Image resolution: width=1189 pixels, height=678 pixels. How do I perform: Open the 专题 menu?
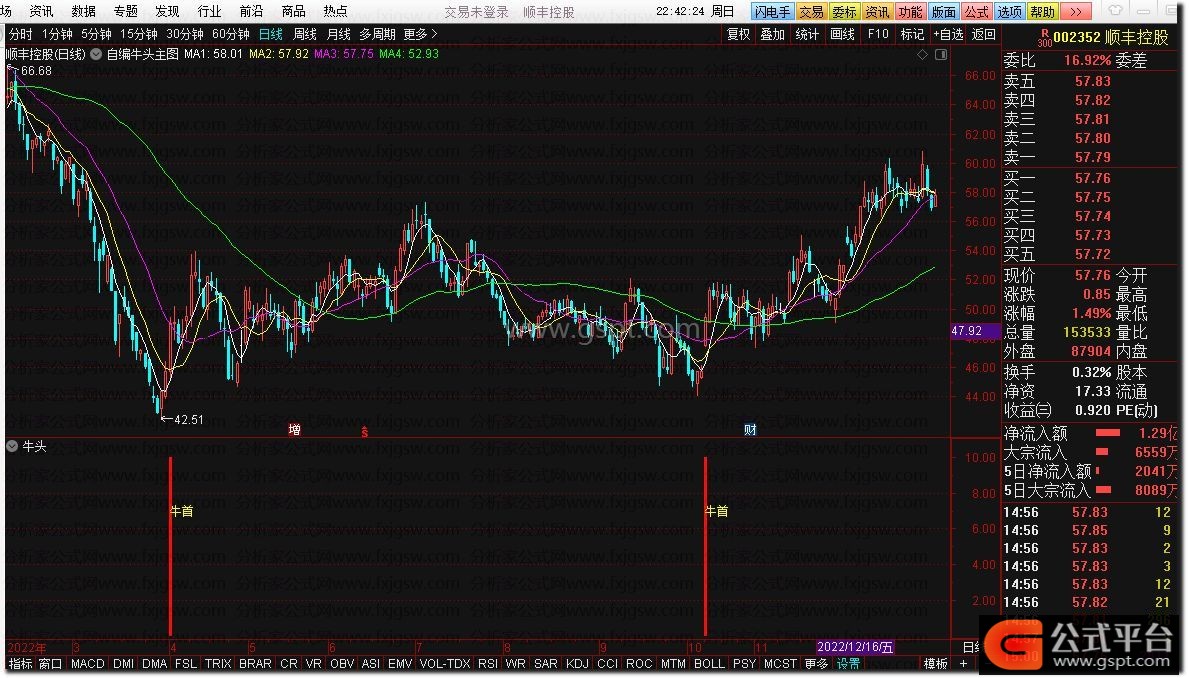125,11
